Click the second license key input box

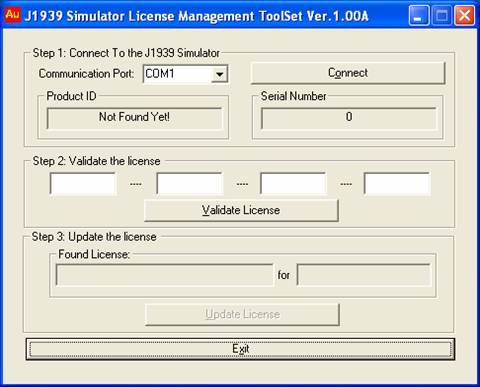190,183
